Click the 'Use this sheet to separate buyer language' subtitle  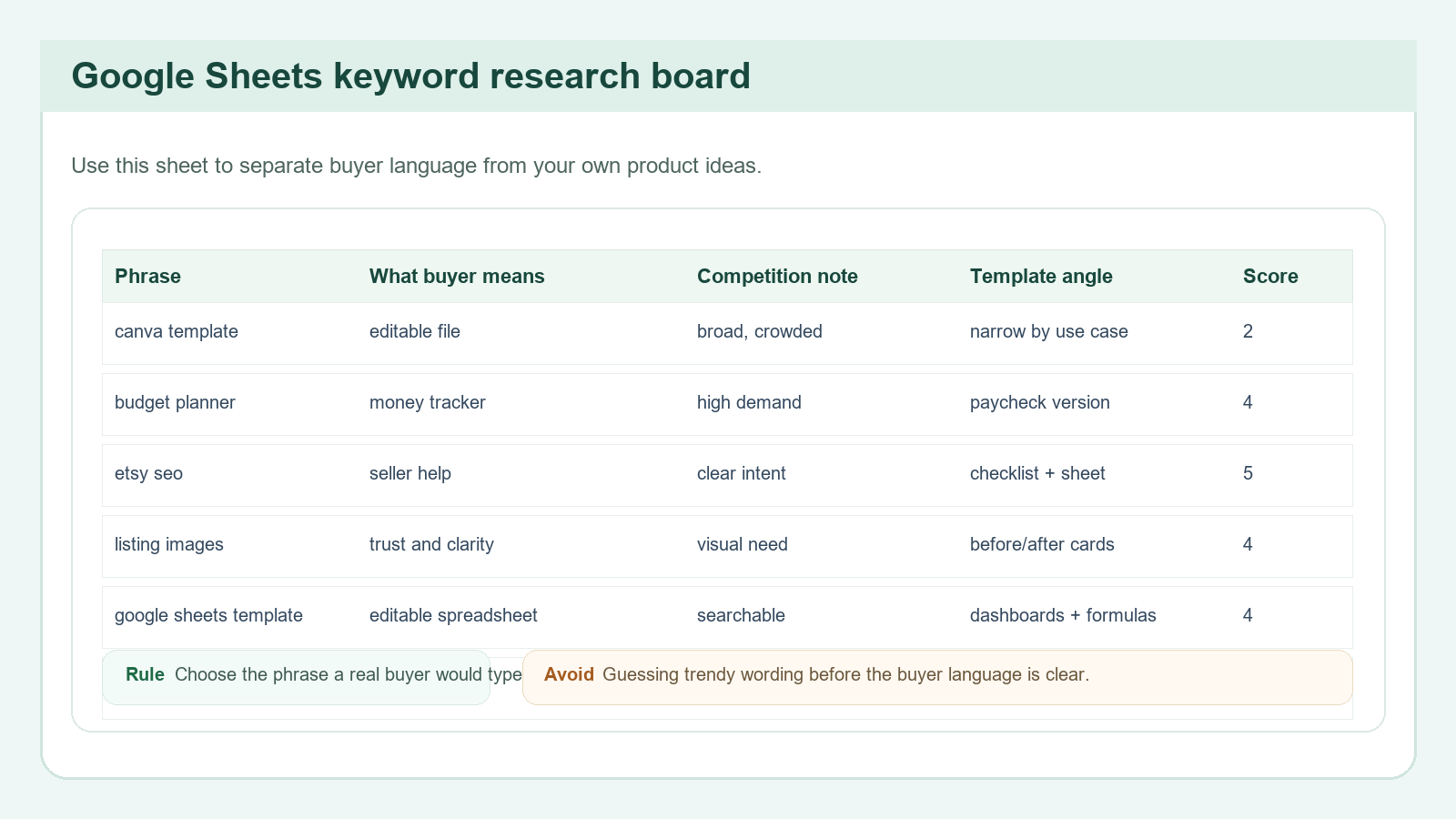pyautogui.click(x=416, y=166)
